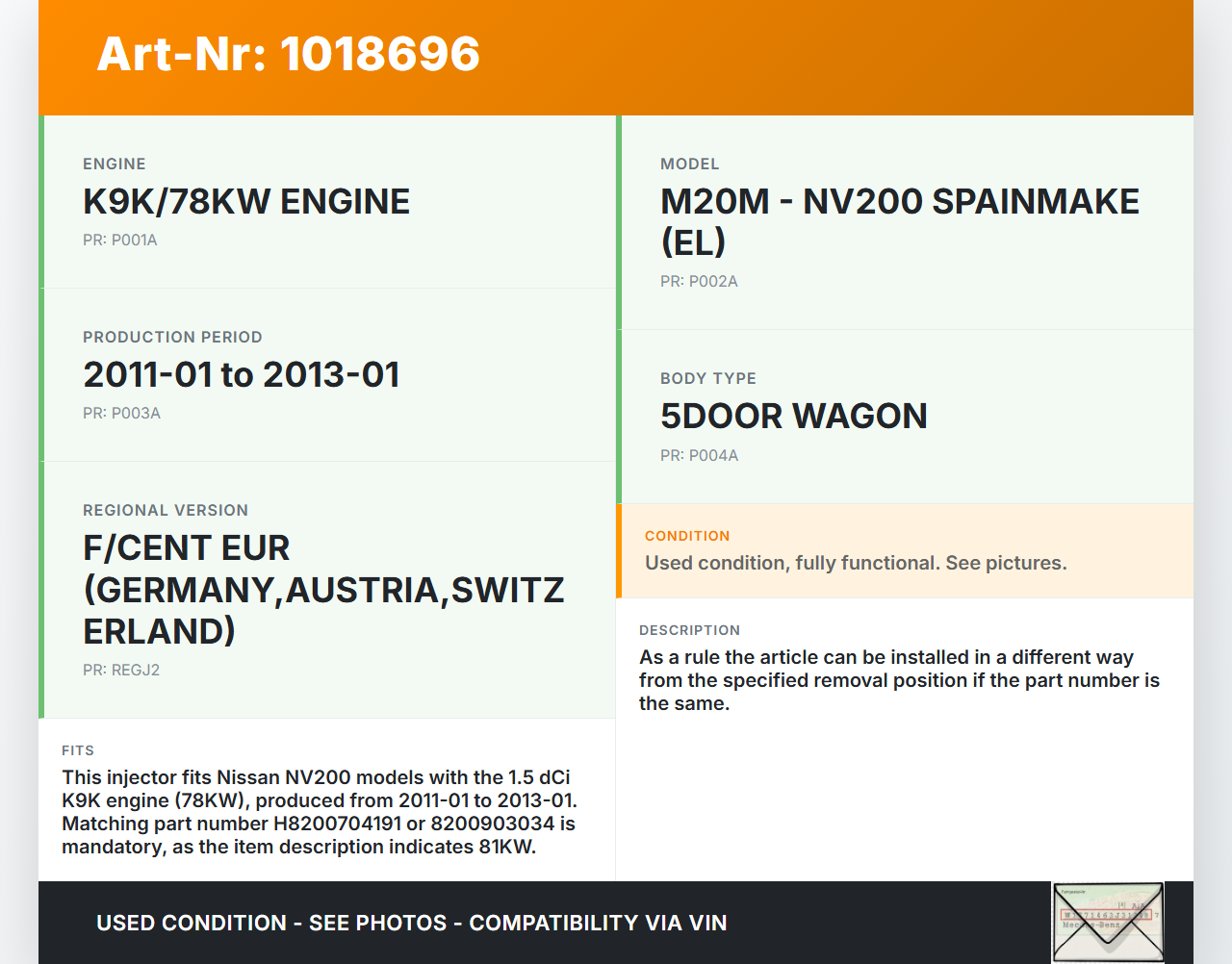Click the used condition, fully functional text

[x=856, y=563]
